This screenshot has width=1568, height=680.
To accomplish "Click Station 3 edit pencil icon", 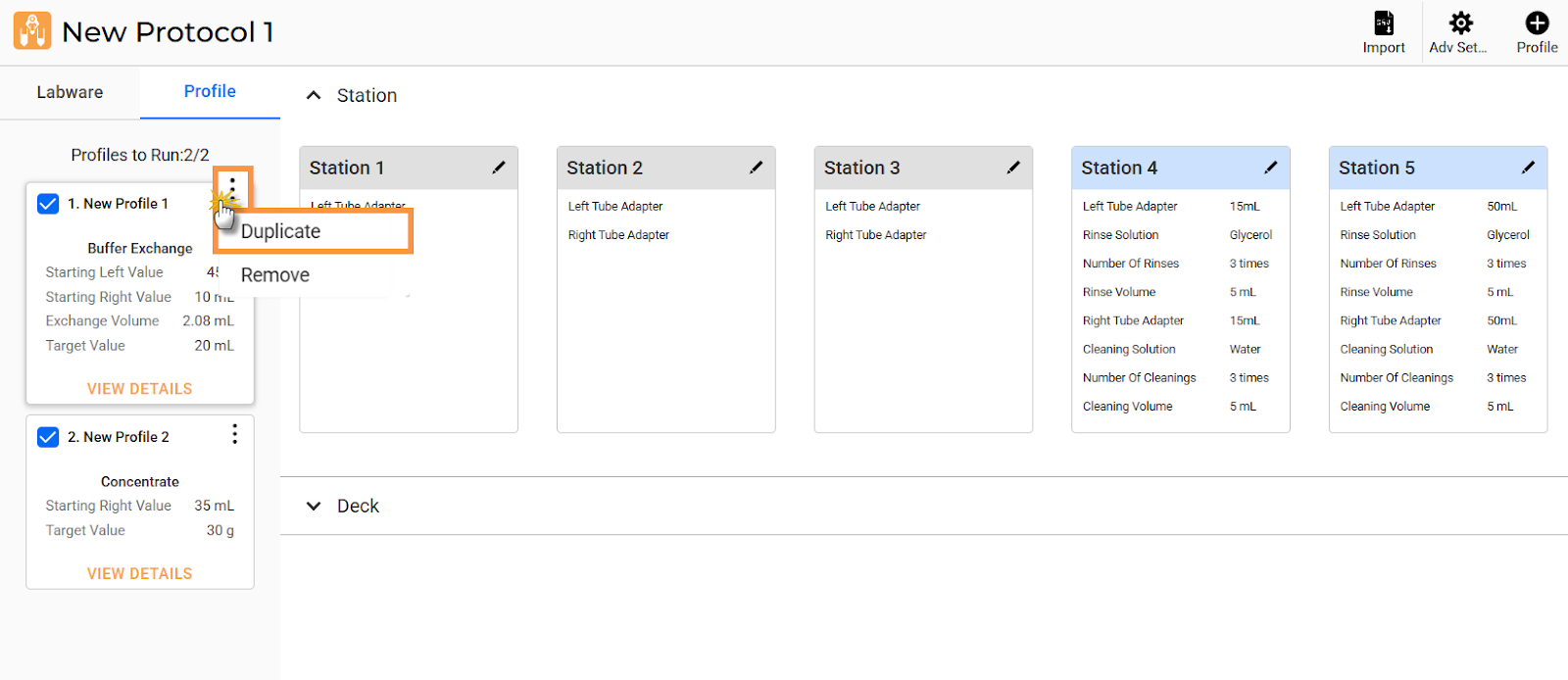I will (1013, 168).
